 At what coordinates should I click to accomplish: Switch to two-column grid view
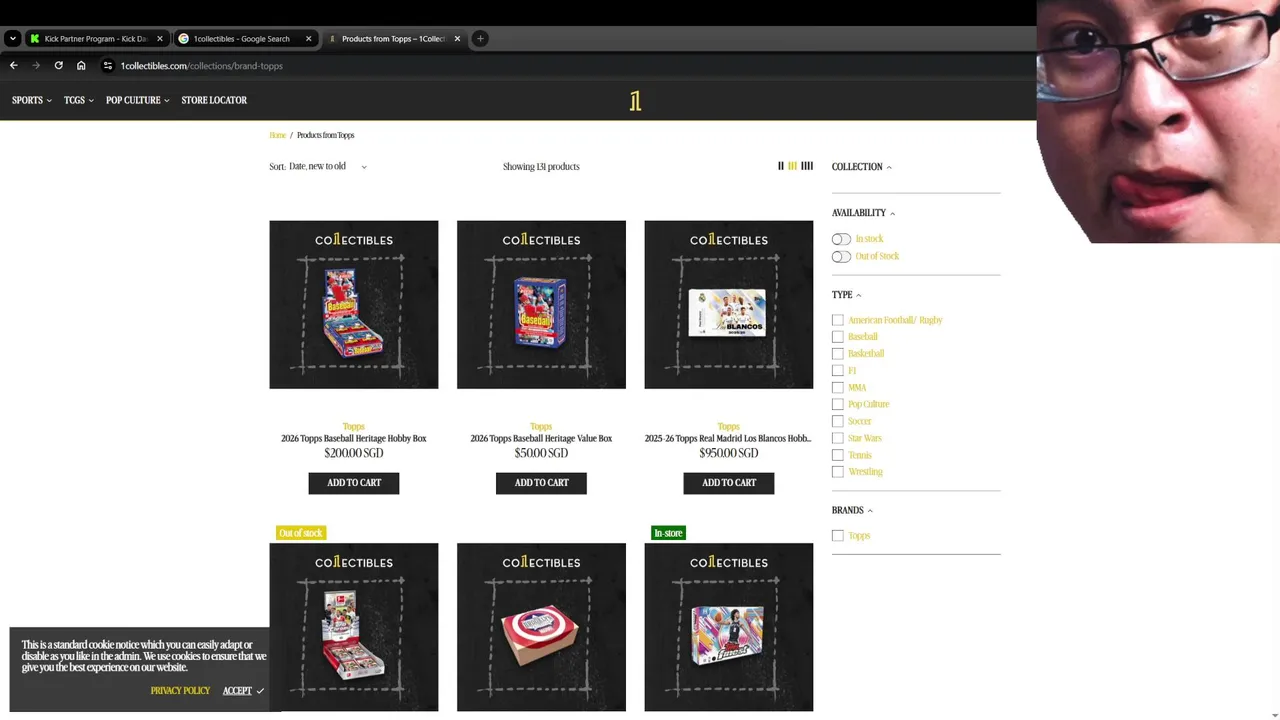(781, 166)
